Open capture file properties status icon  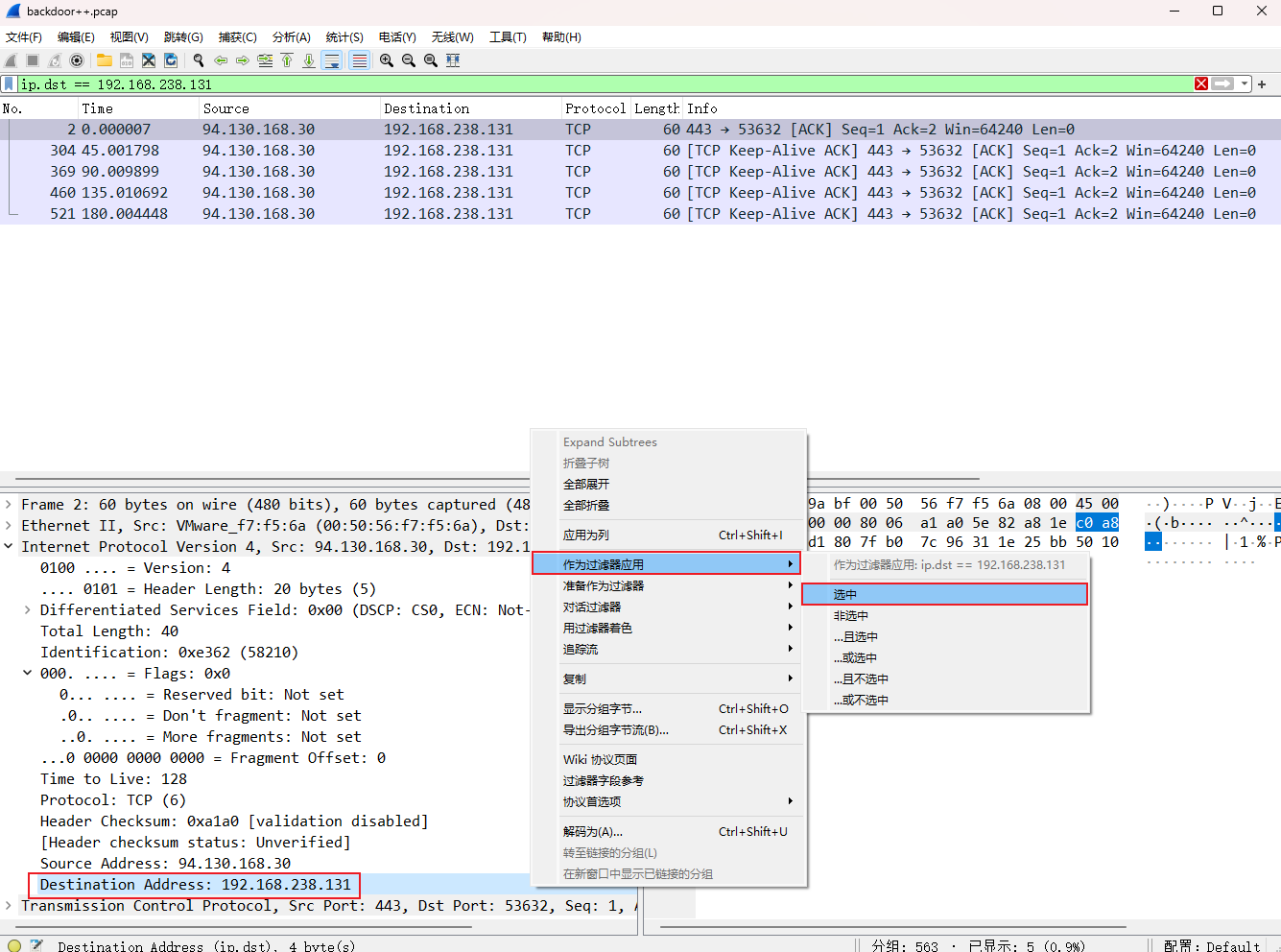point(36,945)
